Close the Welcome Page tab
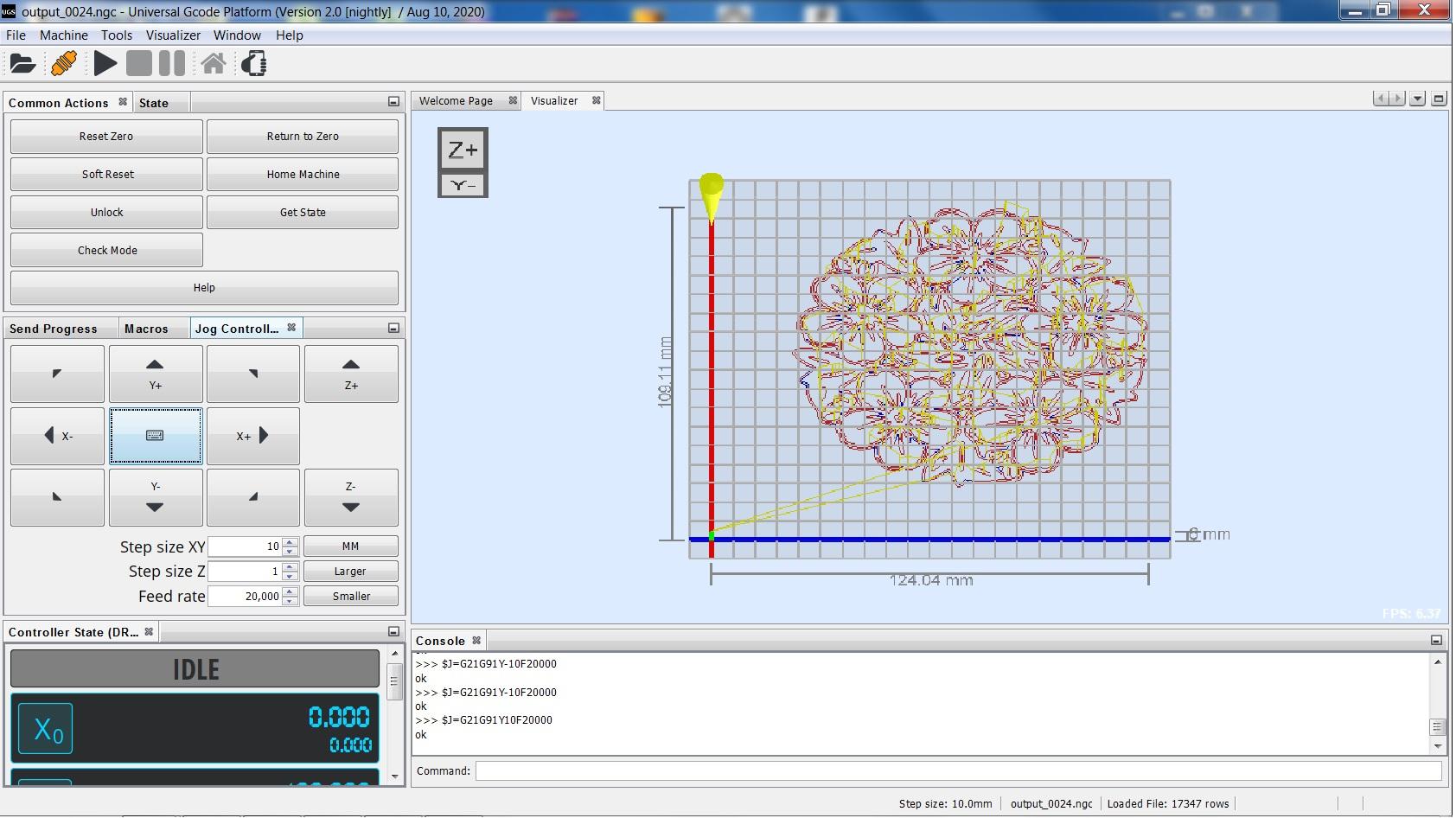Viewport: 1456px width, 818px height. [x=513, y=100]
